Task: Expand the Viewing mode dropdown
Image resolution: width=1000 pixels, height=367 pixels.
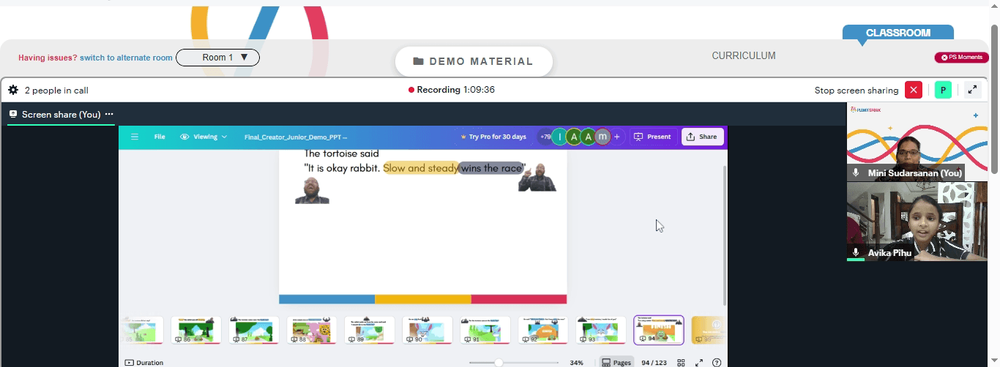Action: coord(204,137)
